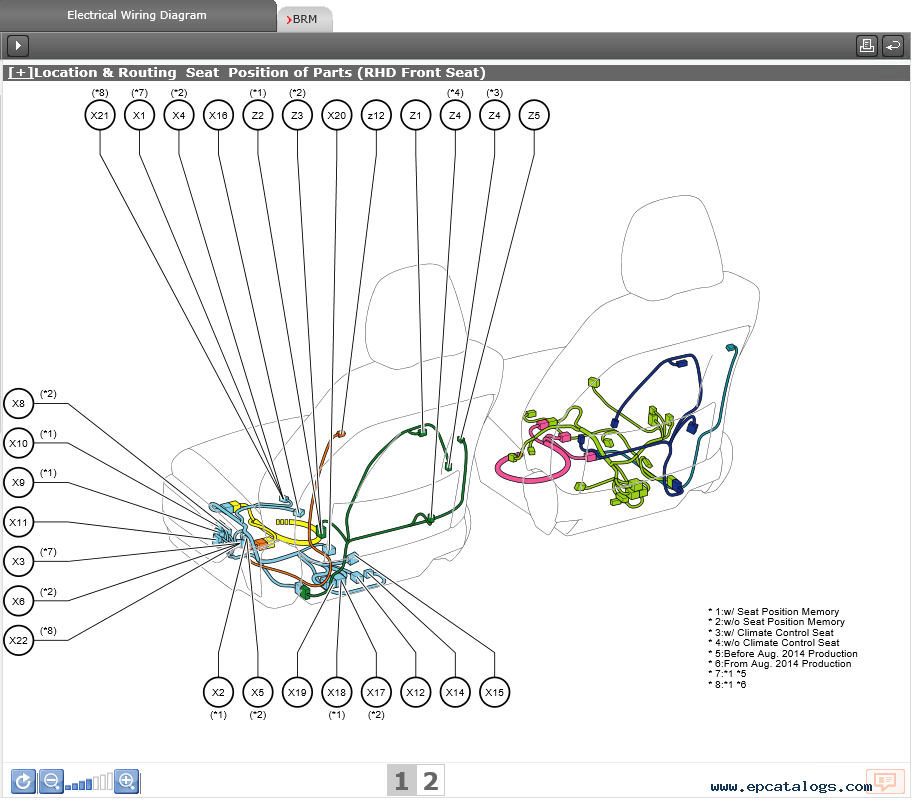
Task: Adjust the zoom level bar indicator
Action: coord(89,782)
